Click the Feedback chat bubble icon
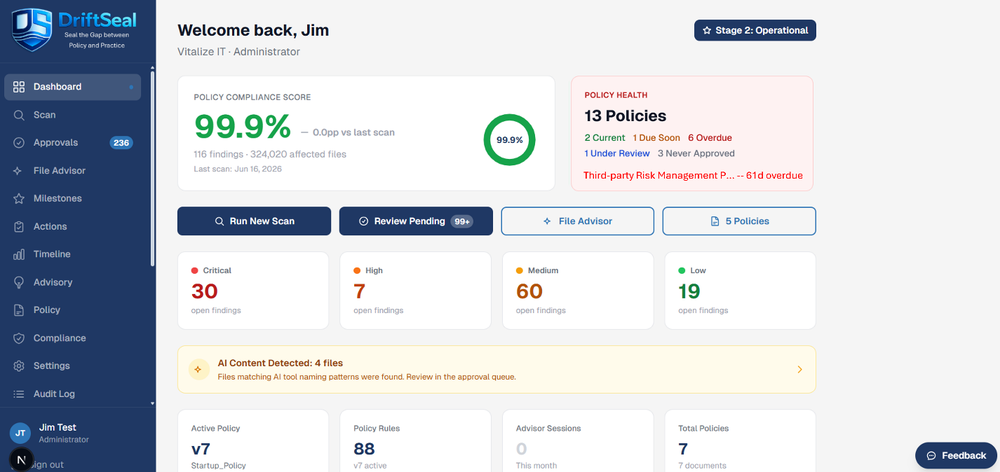1000x472 pixels. click(931, 455)
